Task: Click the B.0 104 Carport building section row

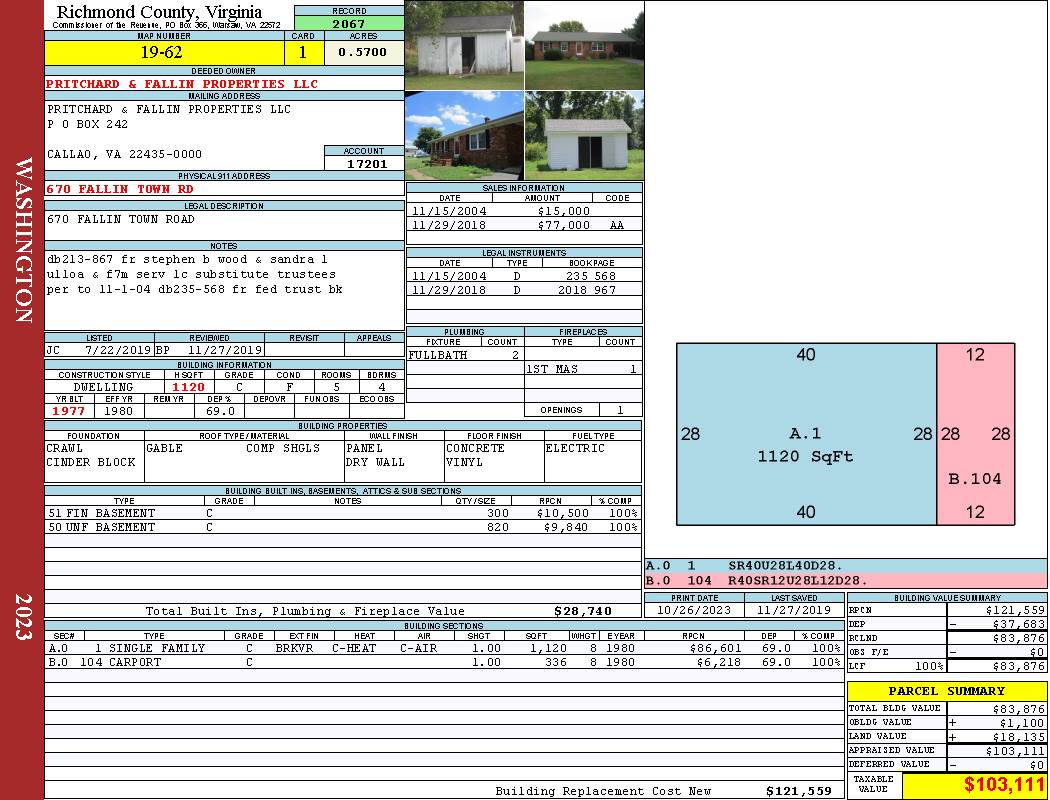Action: tap(443, 662)
